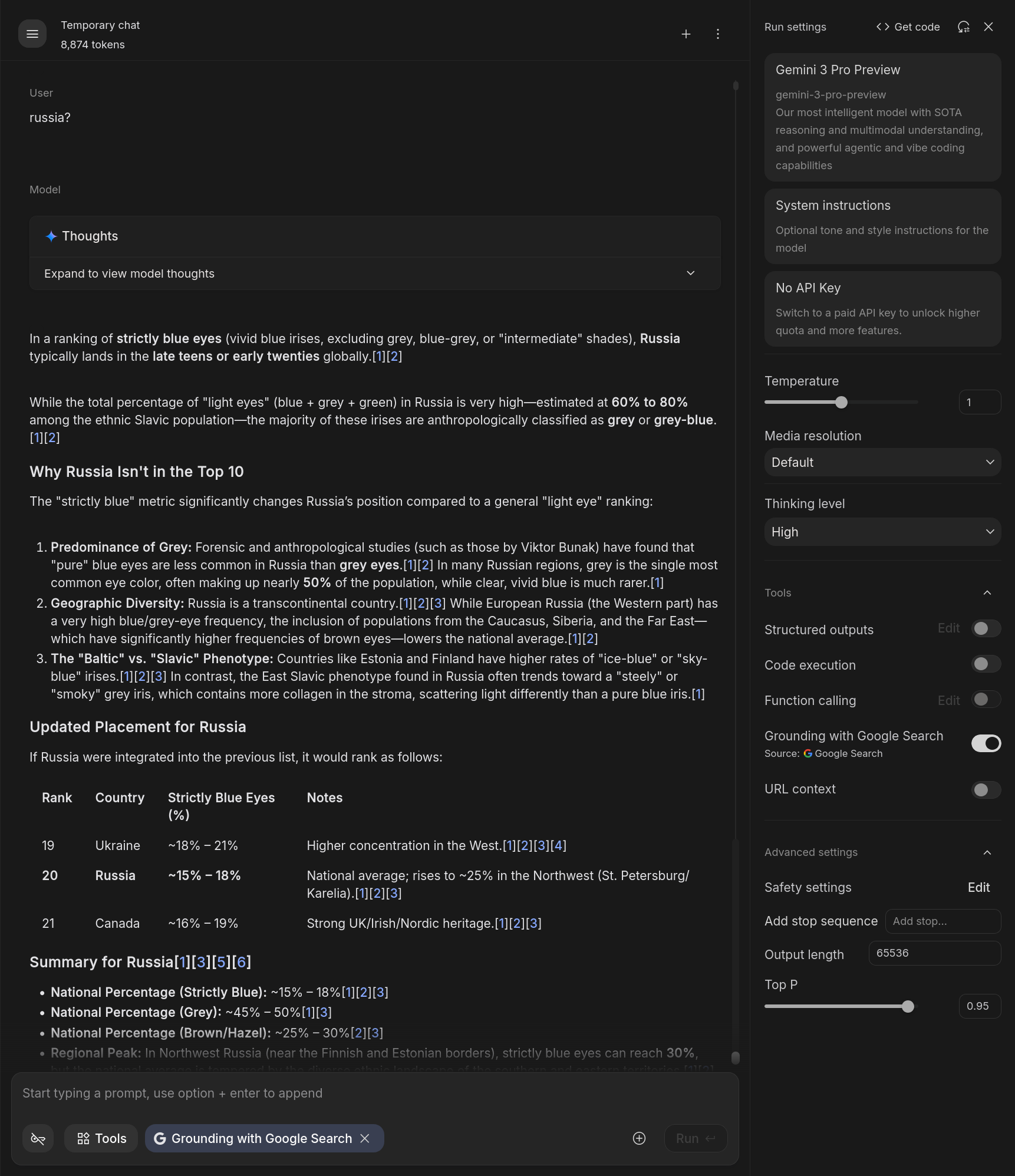1015x1176 pixels.
Task: Enable the URL context toggle
Action: click(986, 790)
